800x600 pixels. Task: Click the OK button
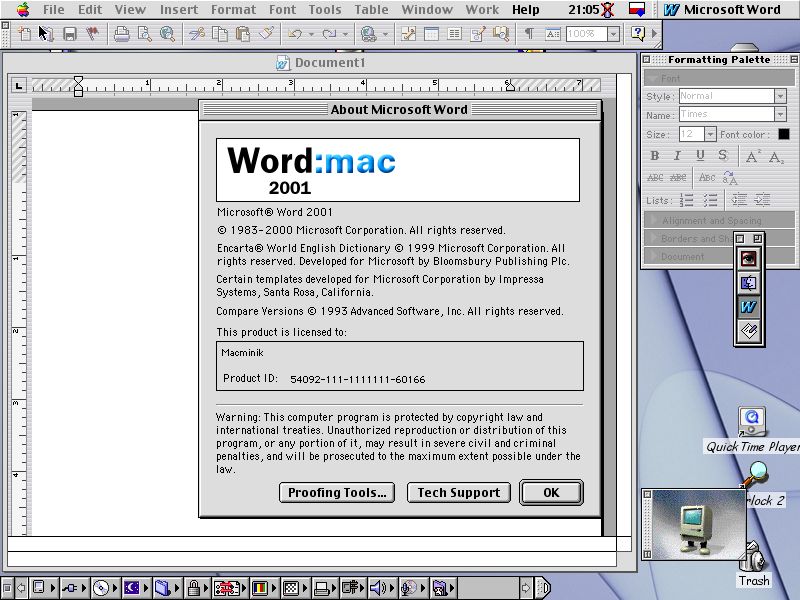point(551,492)
